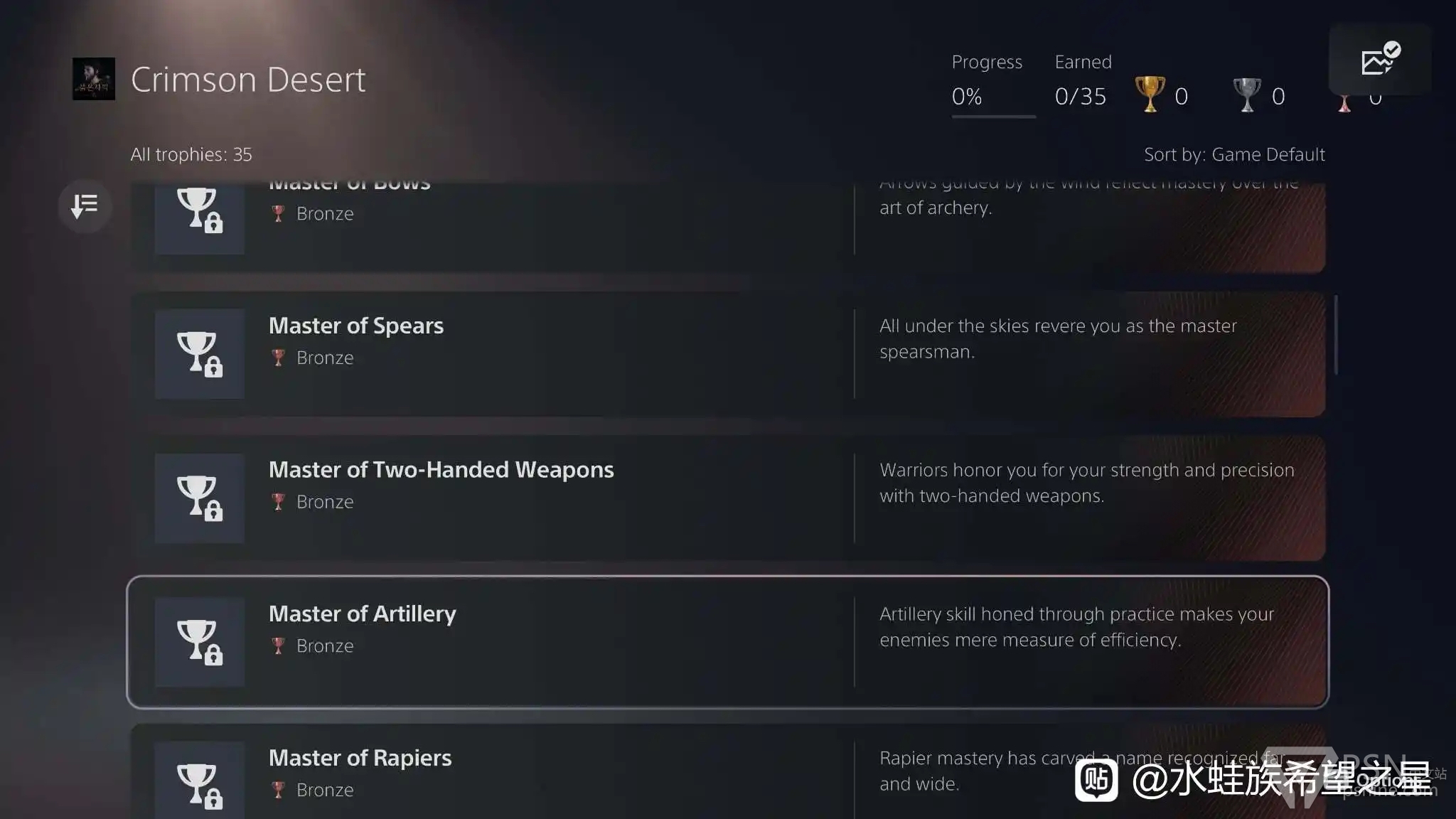Open the screenshot capture icon top-right
The height and width of the screenshot is (819, 1456).
(1379, 60)
